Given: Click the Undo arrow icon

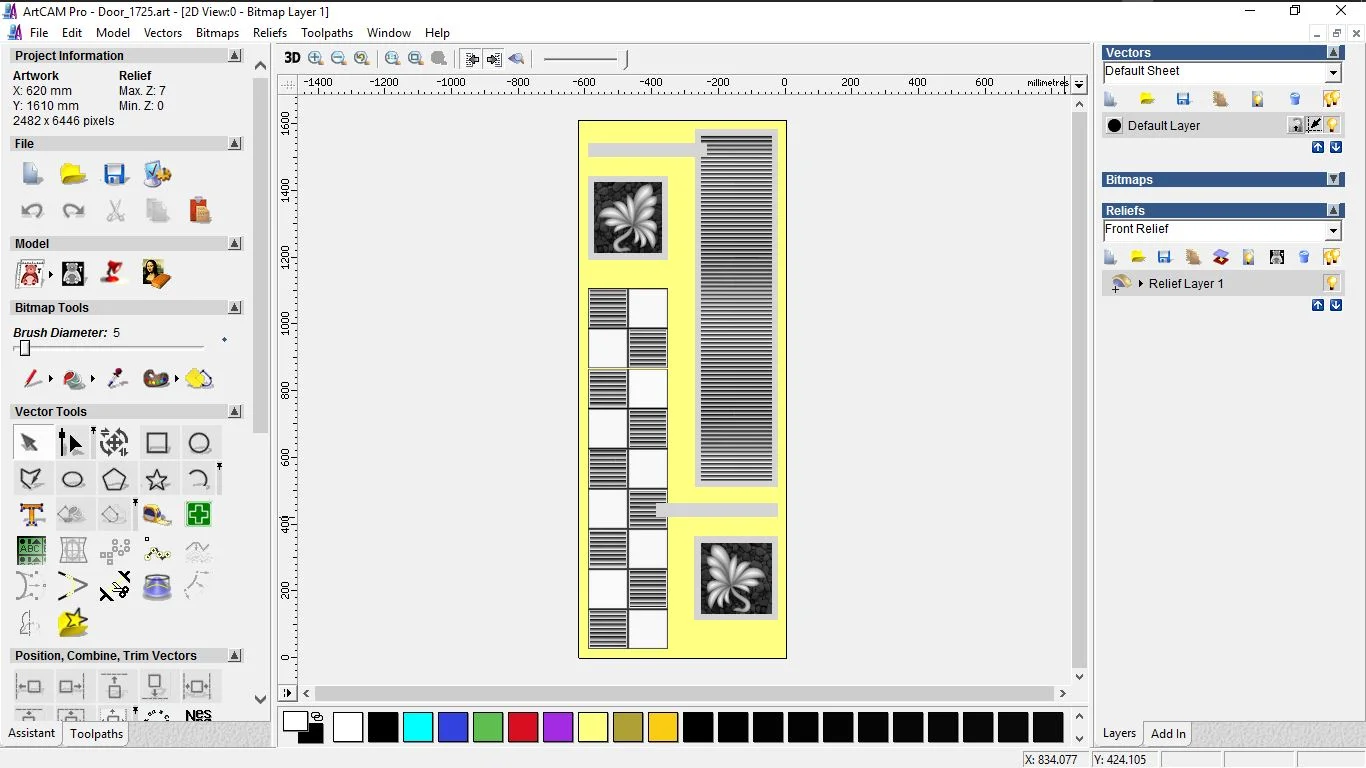Looking at the screenshot, I should pyautogui.click(x=32, y=211).
